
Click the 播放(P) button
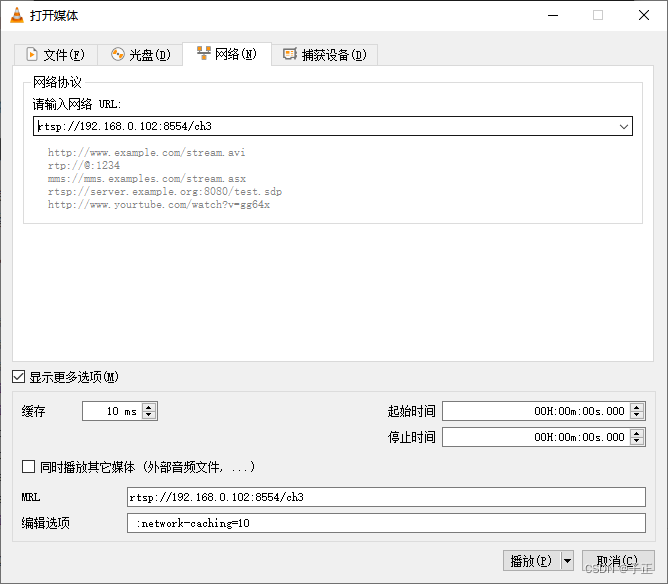point(532,561)
